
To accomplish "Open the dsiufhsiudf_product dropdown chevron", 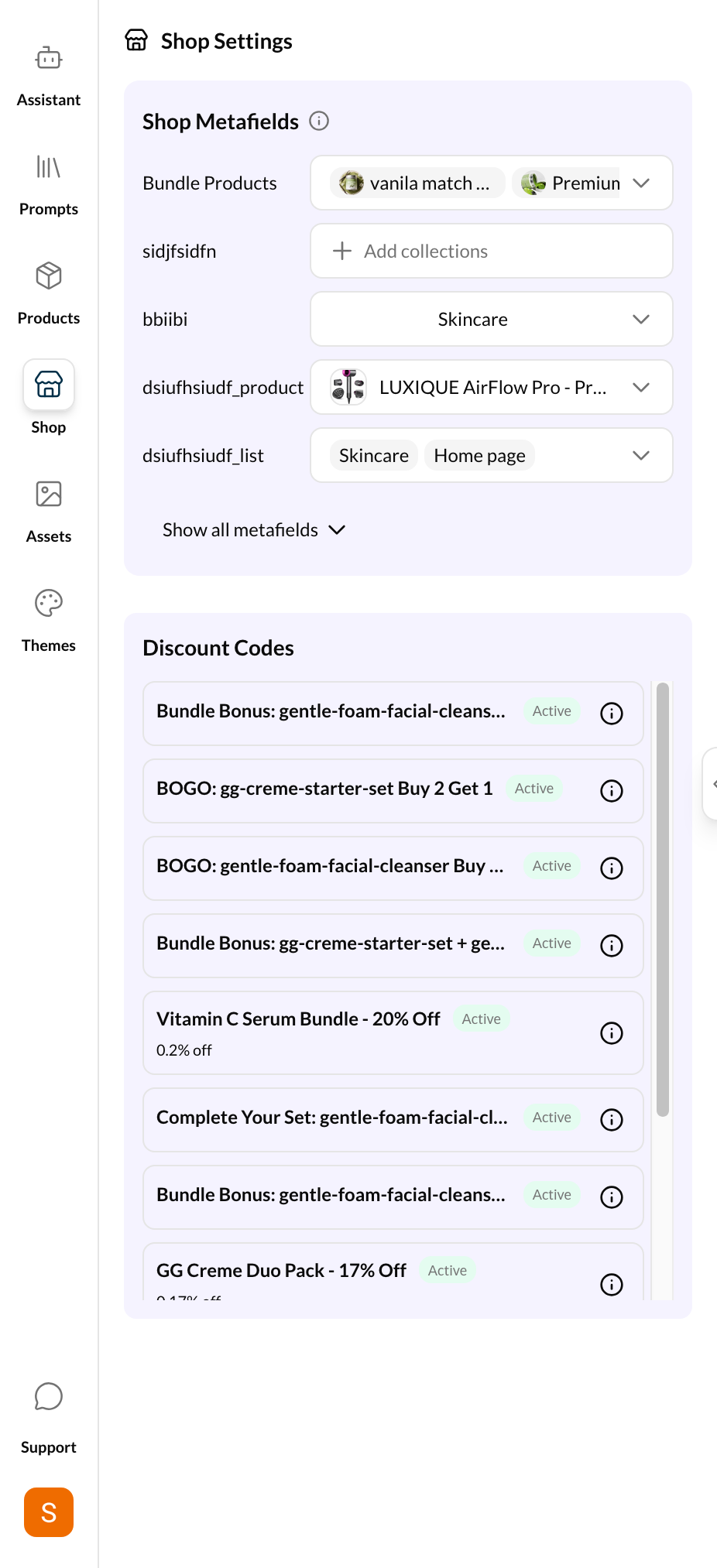I will point(641,387).
